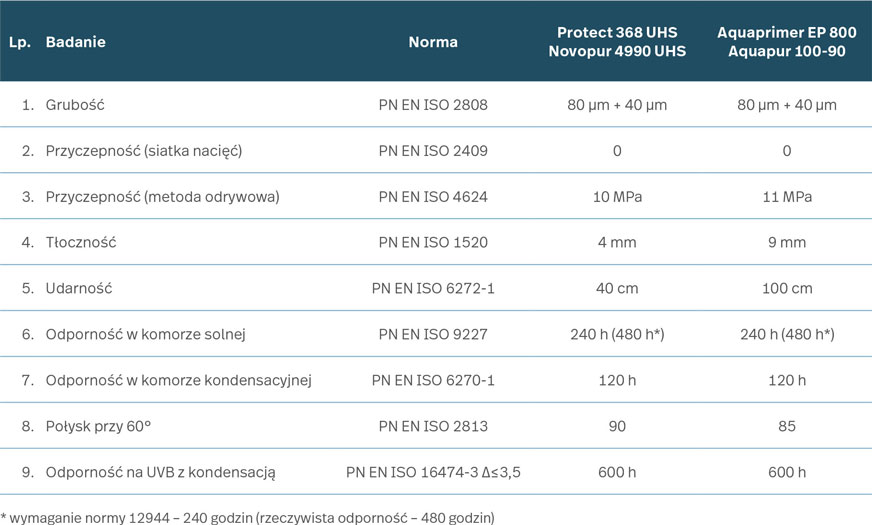Select the Aquaprimer EP 800 column header
This screenshot has width=872, height=525.
tap(786, 42)
